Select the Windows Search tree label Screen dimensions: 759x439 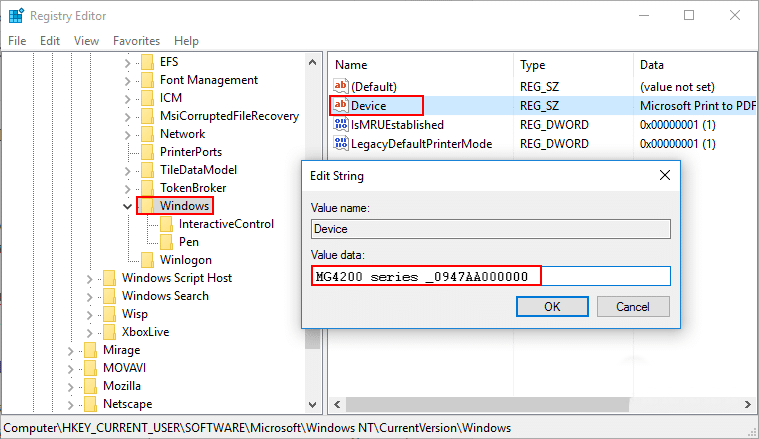click(165, 296)
